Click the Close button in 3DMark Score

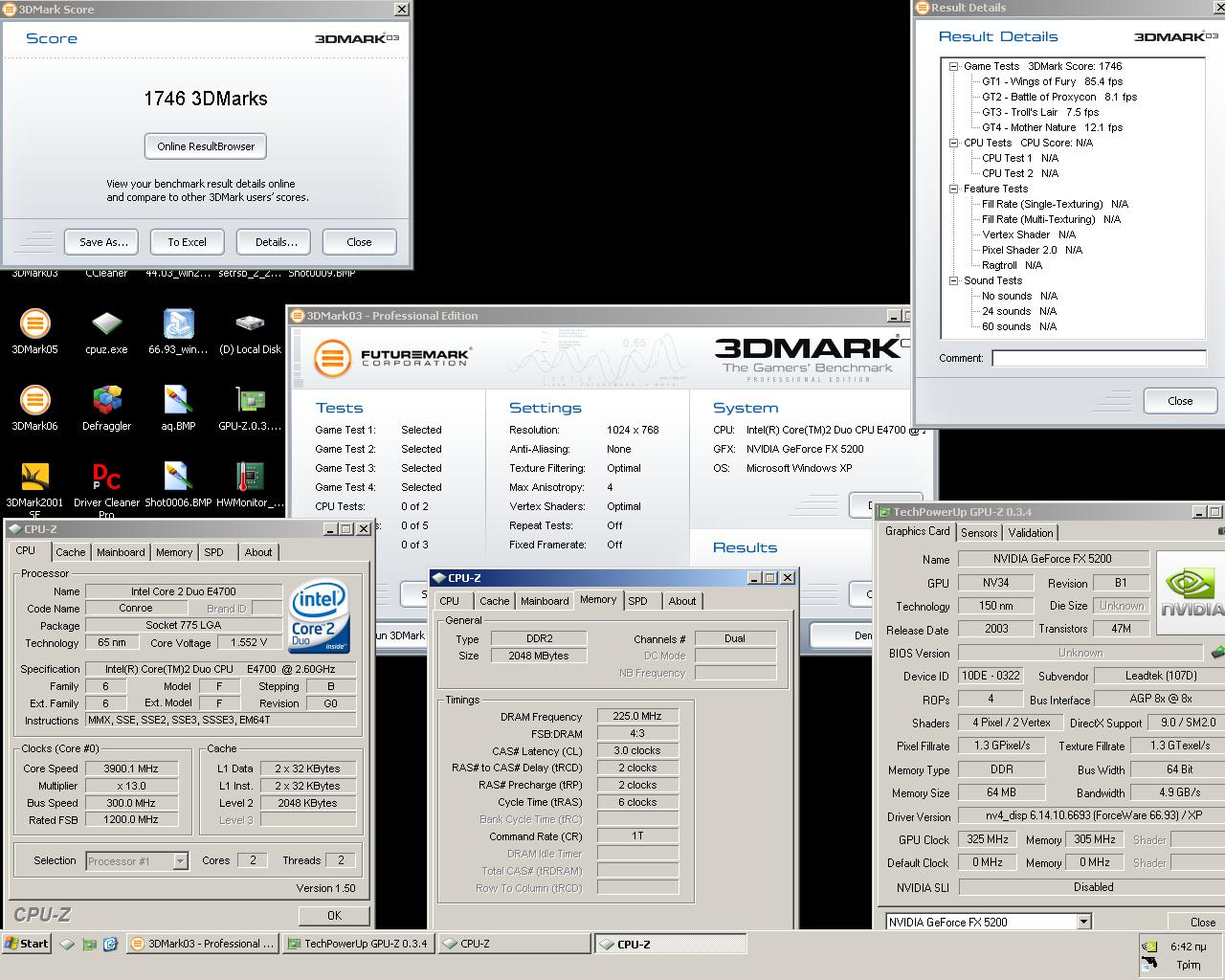pyautogui.click(x=359, y=242)
